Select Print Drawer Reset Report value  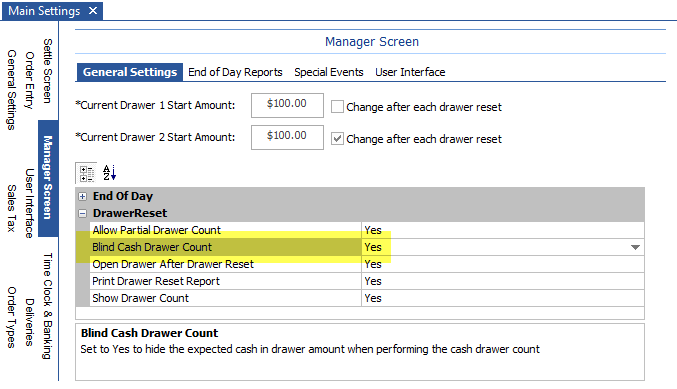click(503, 281)
